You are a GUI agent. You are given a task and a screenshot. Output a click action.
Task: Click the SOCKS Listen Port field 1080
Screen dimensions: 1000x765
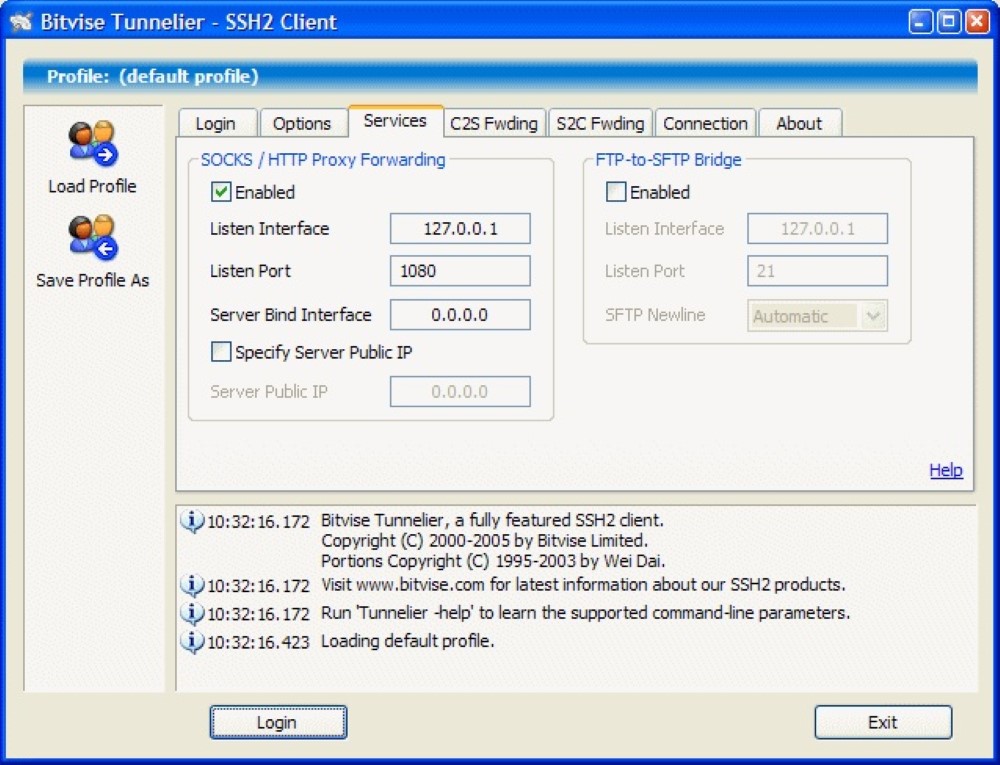[460, 271]
